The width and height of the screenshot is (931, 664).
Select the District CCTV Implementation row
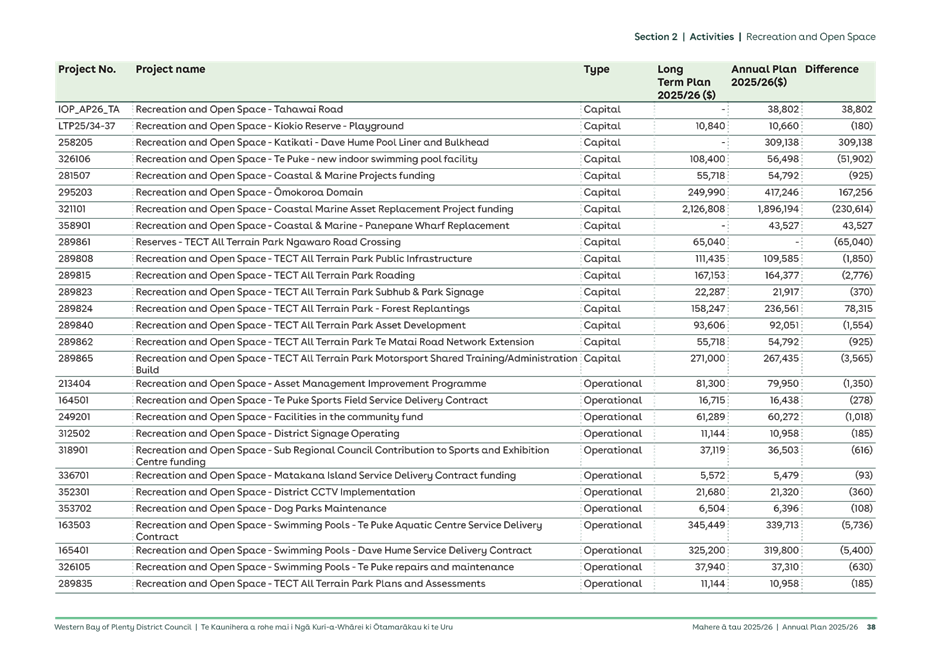300,491
